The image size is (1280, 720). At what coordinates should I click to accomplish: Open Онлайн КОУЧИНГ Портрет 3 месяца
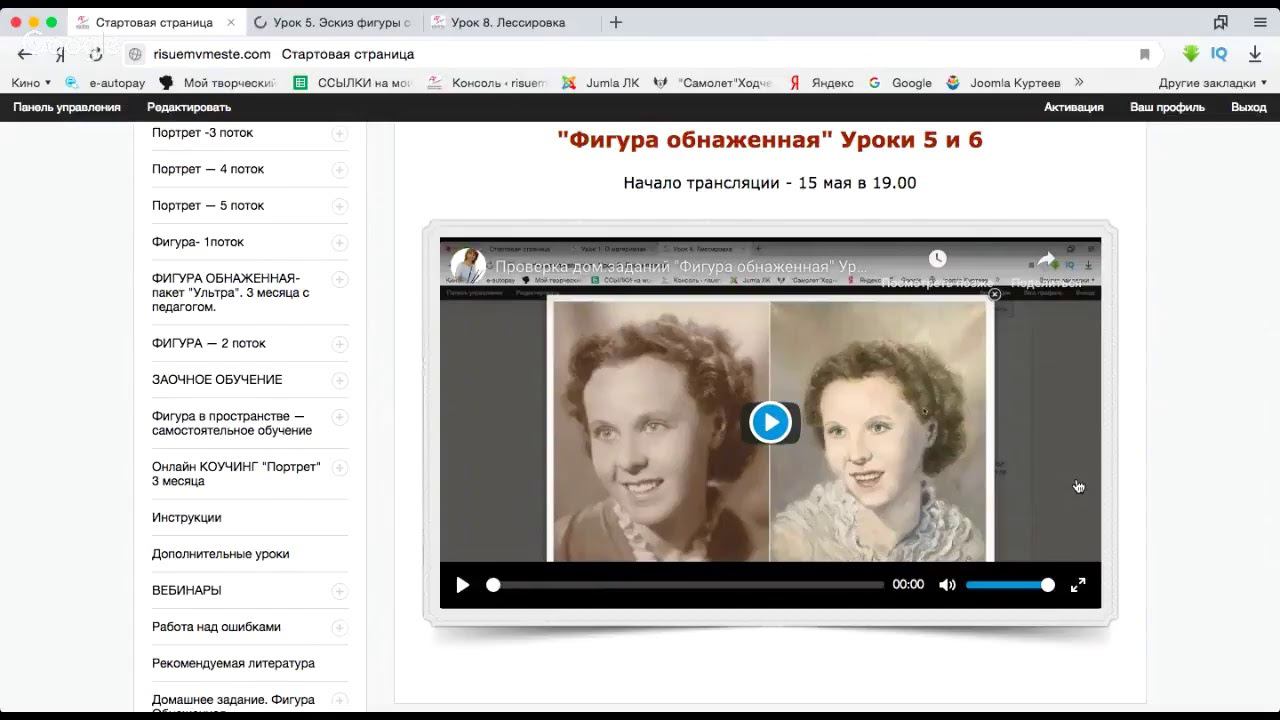(236, 474)
